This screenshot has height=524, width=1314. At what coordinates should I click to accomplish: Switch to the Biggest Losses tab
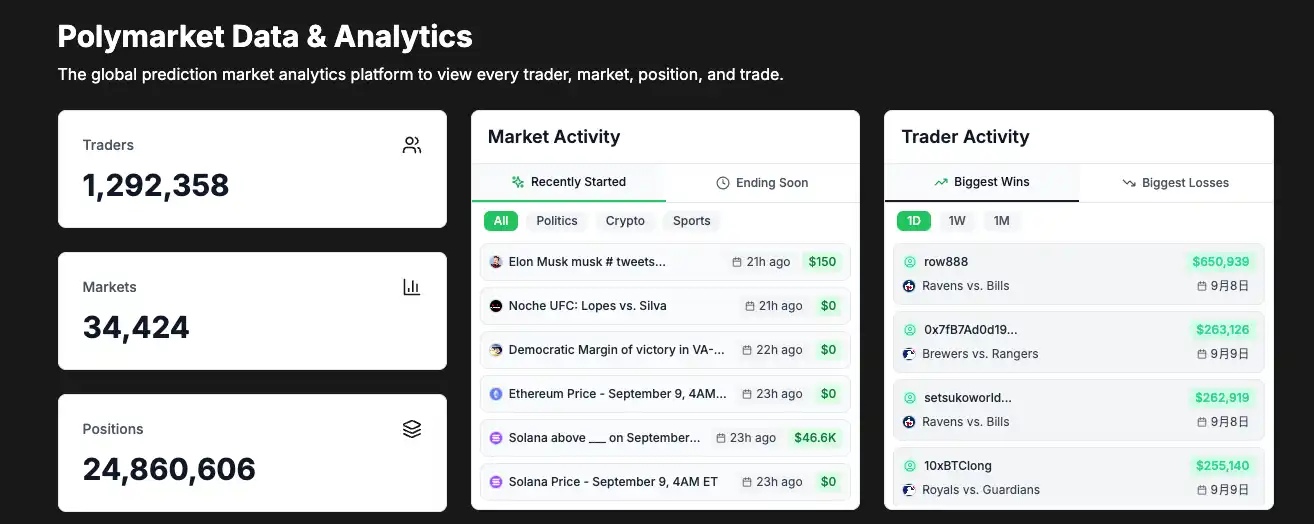tap(1175, 183)
